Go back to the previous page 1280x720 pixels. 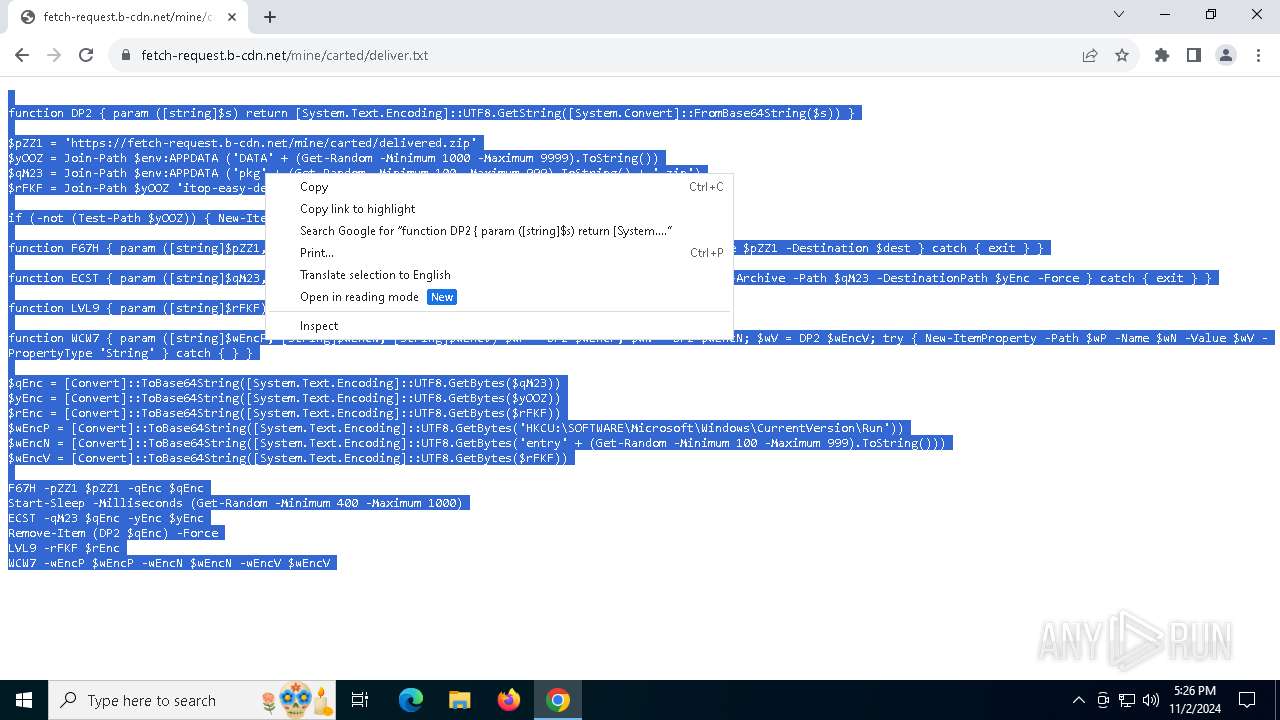tap(23, 55)
